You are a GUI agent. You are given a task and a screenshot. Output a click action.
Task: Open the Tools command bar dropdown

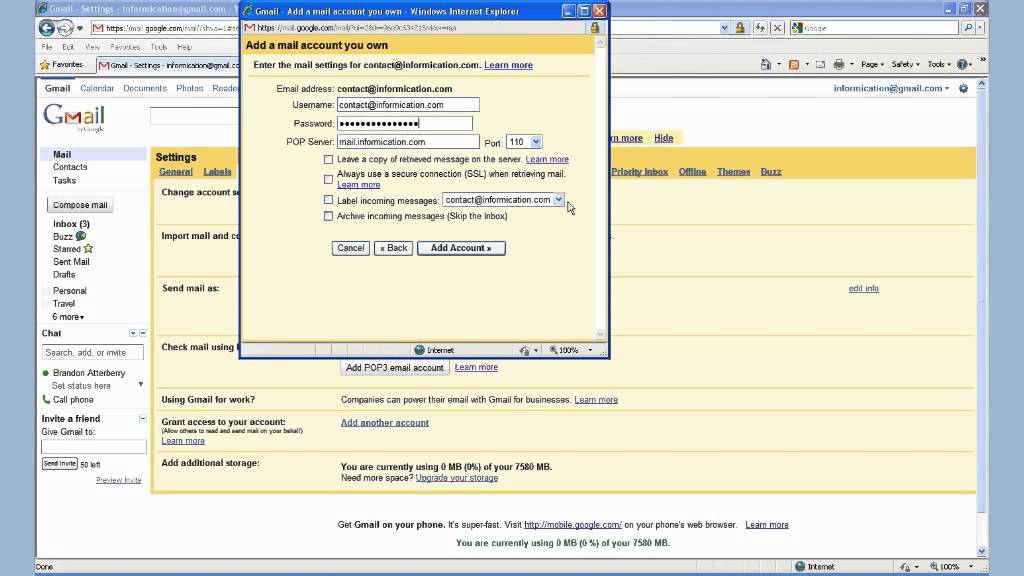click(939, 65)
